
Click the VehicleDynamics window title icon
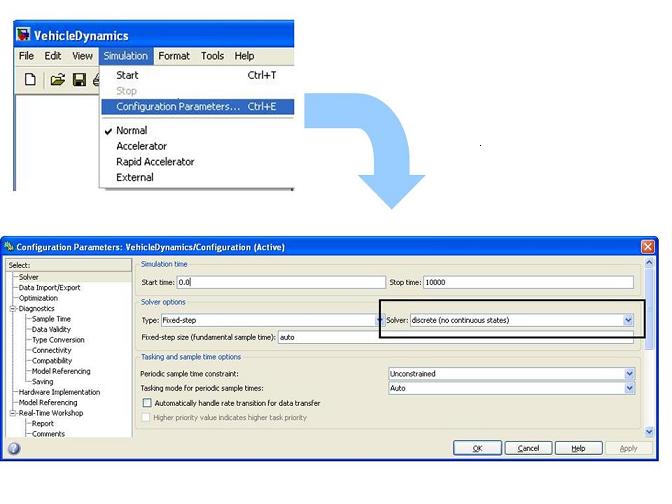click(23, 34)
